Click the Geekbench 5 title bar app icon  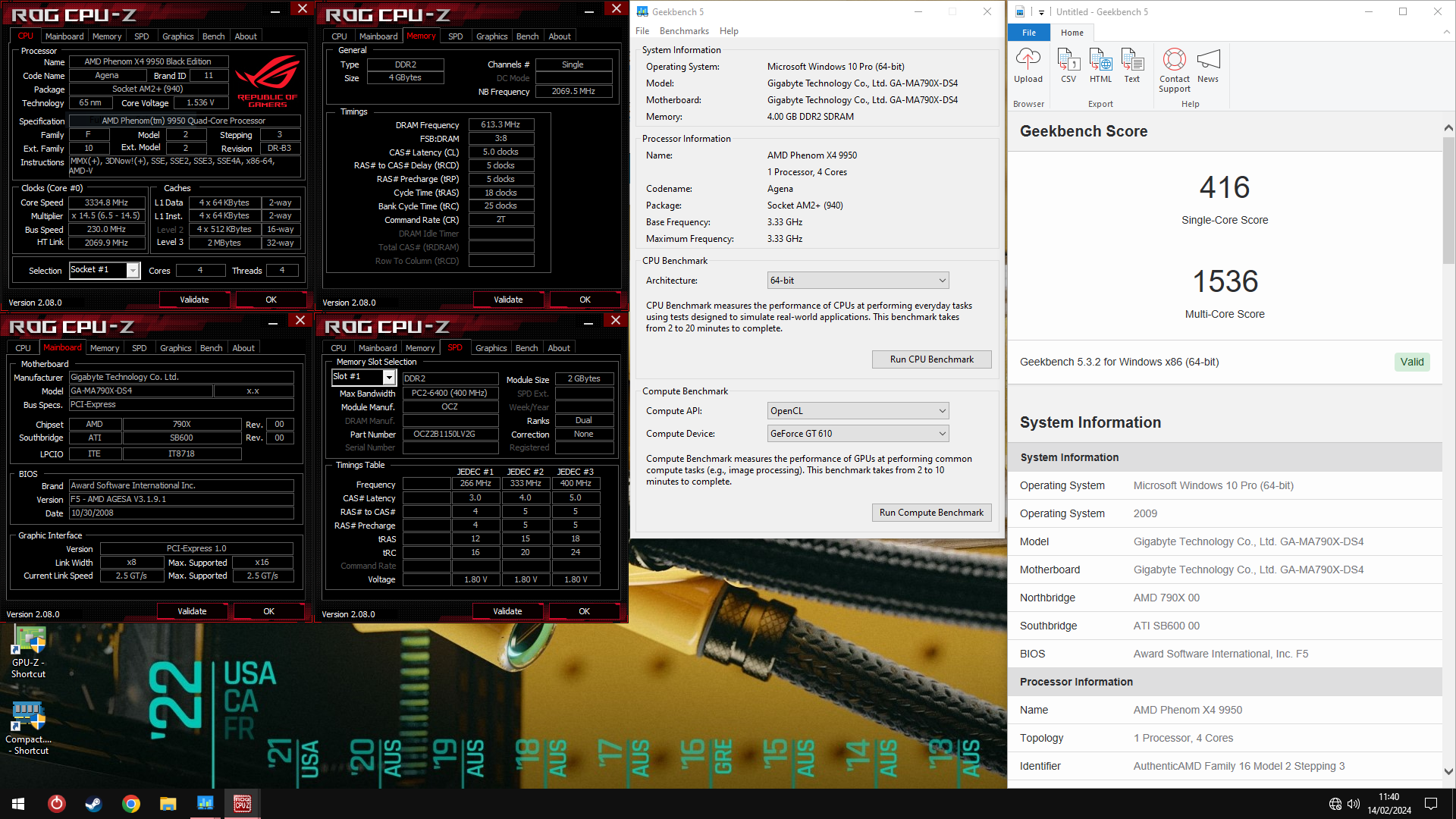642,11
